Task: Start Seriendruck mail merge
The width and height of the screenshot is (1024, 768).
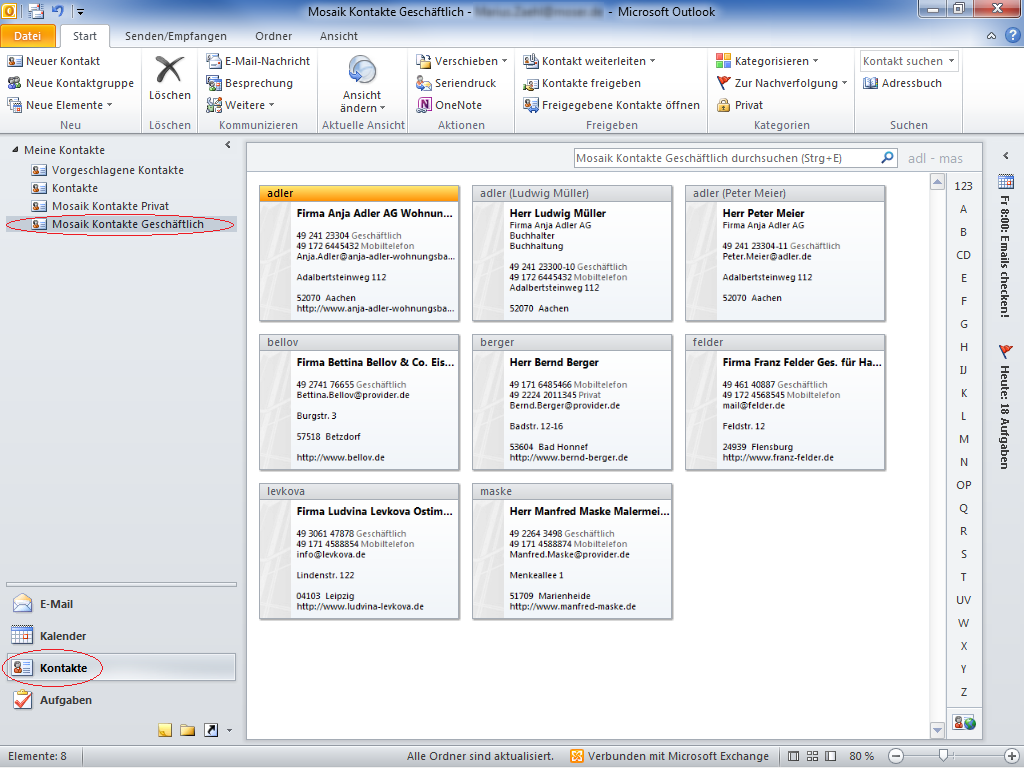Action: click(x=456, y=83)
